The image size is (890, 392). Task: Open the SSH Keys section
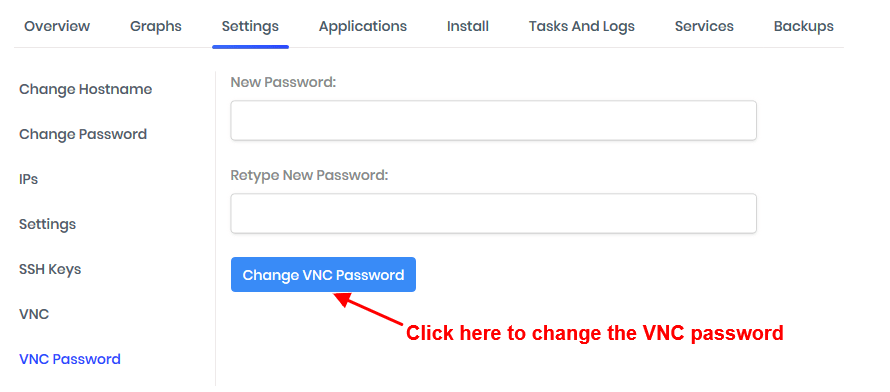pyautogui.click(x=50, y=269)
